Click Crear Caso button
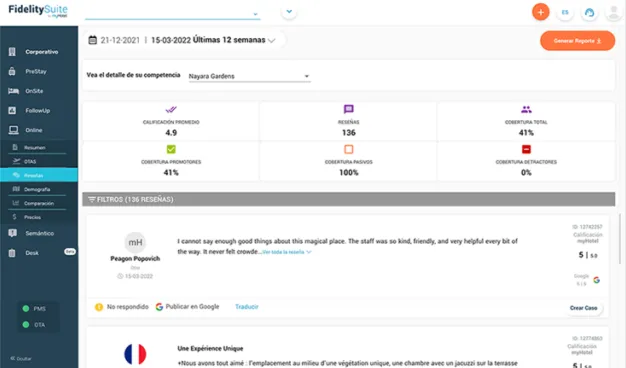The width and height of the screenshot is (626, 368). 583,308
